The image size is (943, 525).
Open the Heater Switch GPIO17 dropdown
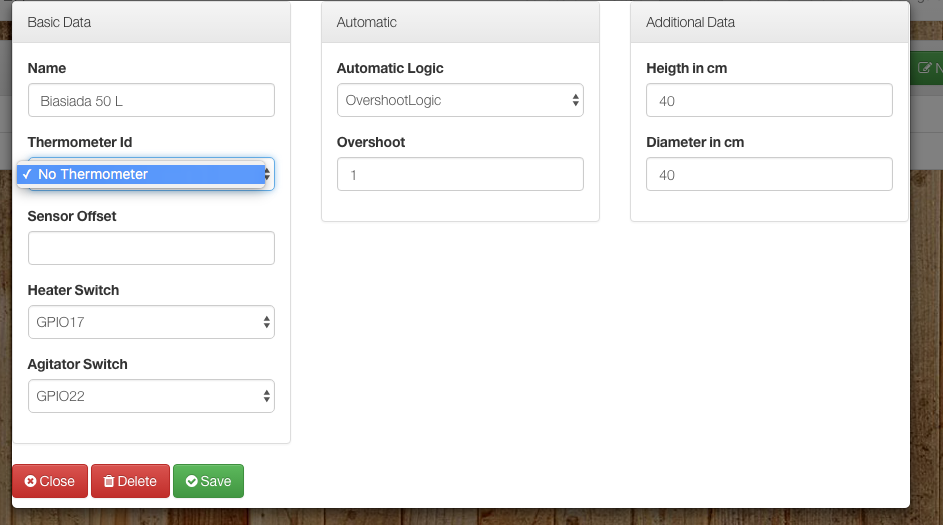click(x=151, y=322)
